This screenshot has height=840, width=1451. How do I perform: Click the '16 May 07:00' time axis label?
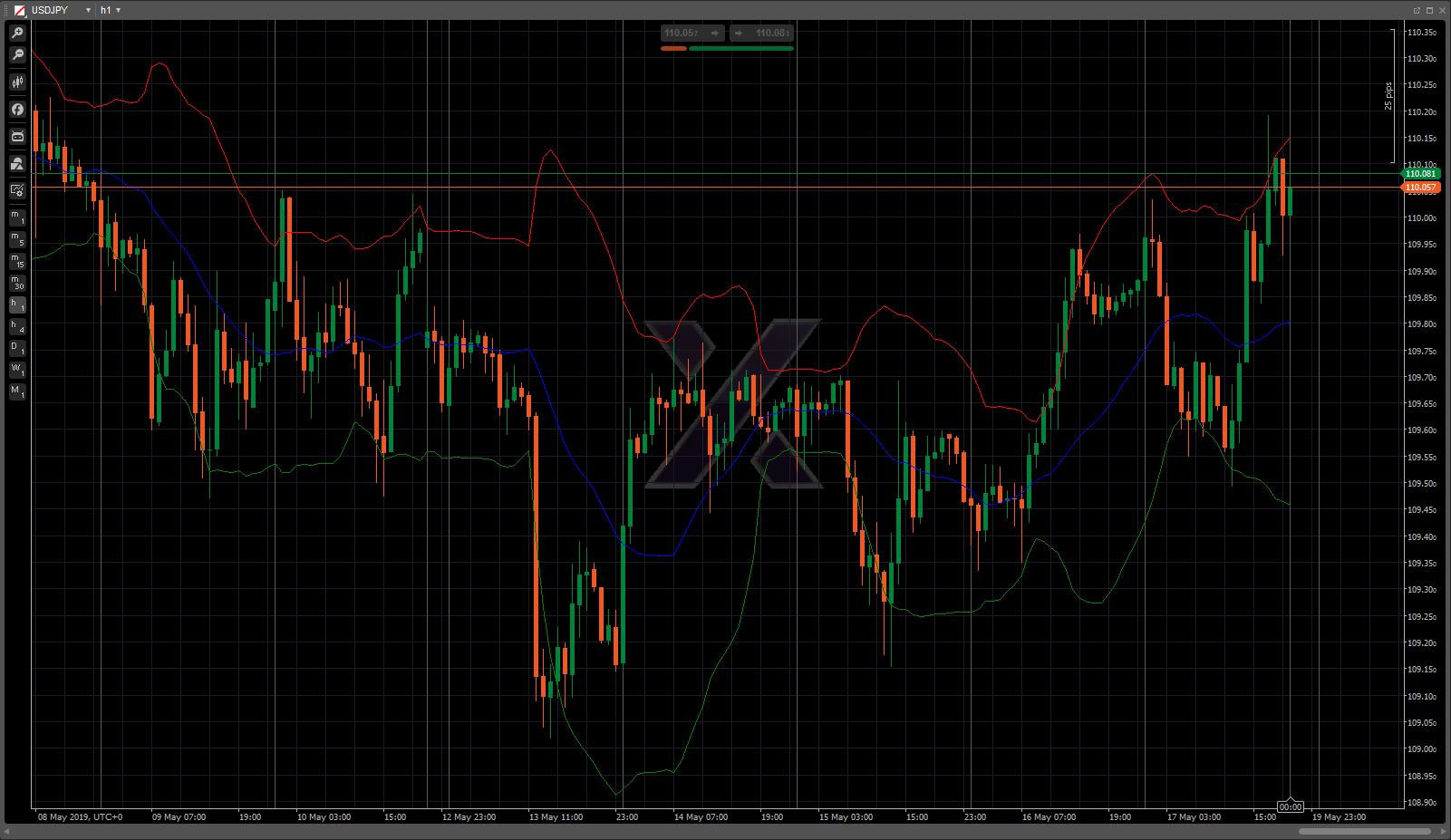pyautogui.click(x=1049, y=817)
